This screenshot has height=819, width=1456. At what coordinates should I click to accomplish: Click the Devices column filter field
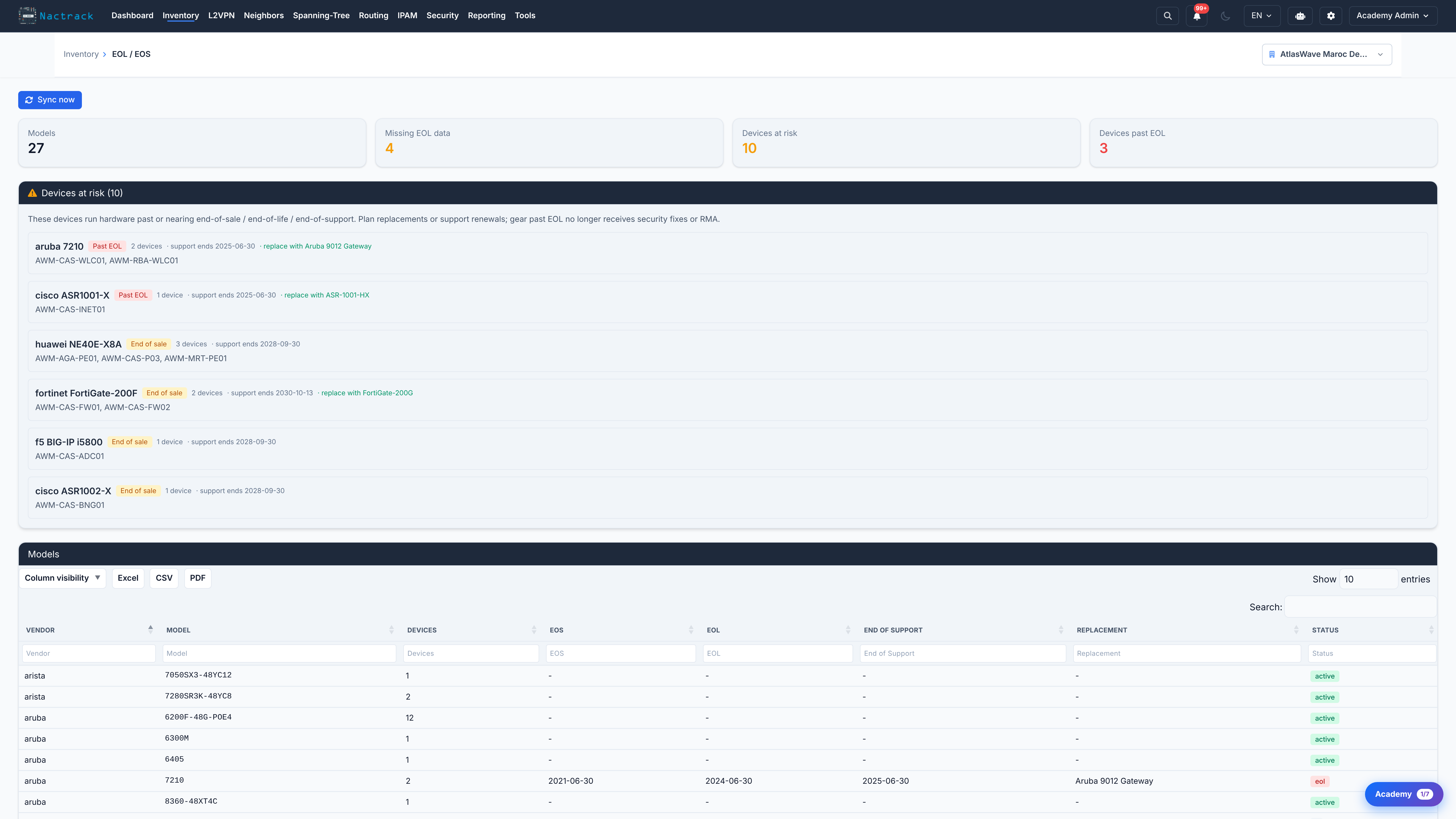471,653
